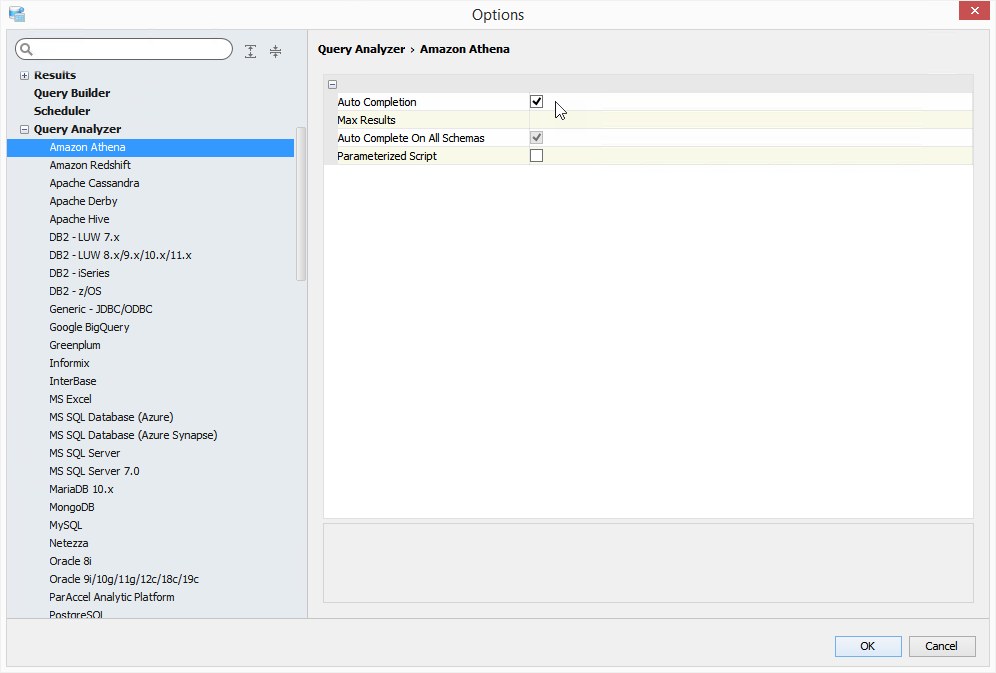This screenshot has height=673, width=996.
Task: Select Amazon Redshift in the tree
Action: click(90, 165)
